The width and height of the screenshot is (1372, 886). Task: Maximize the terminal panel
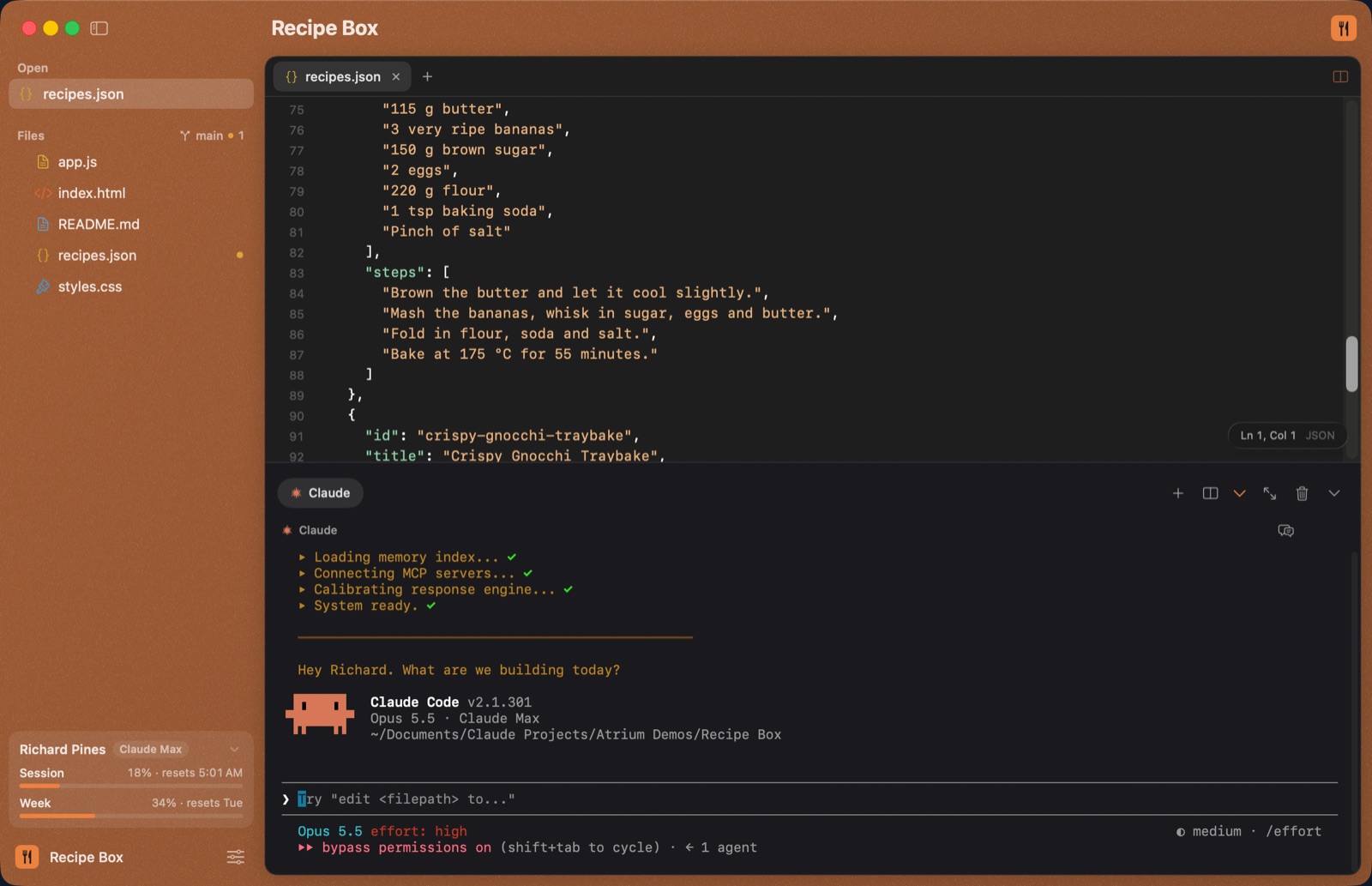coord(1270,493)
